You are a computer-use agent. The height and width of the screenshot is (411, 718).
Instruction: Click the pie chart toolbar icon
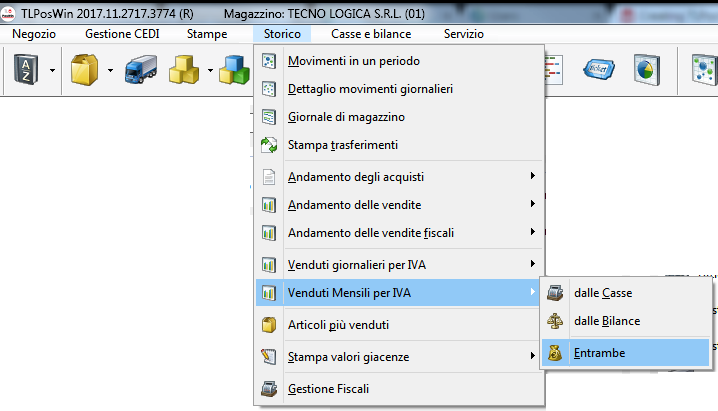(x=643, y=70)
